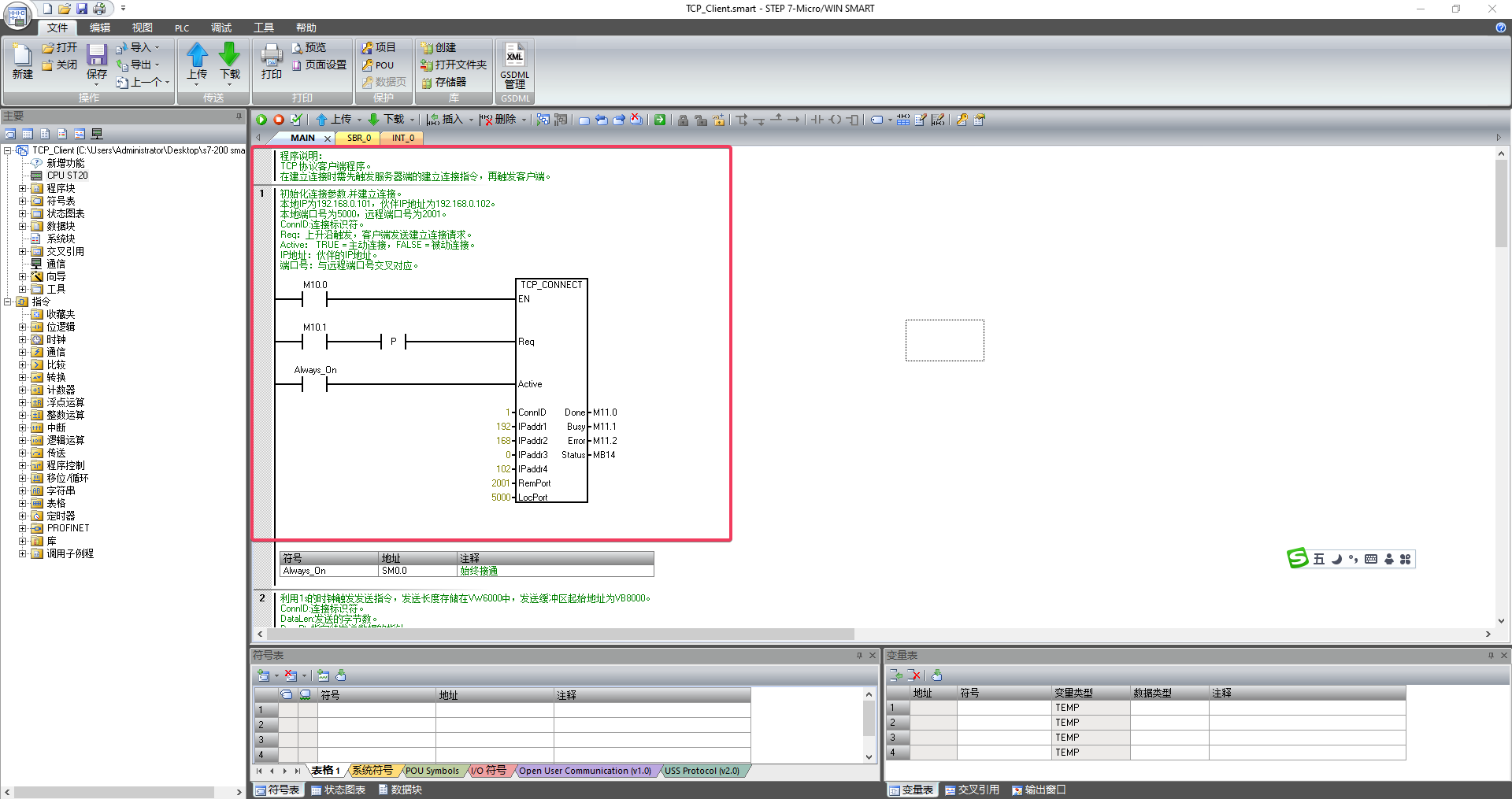The height and width of the screenshot is (799, 1512).
Task: Open the 视图 ribbon tab
Action: pos(143,28)
